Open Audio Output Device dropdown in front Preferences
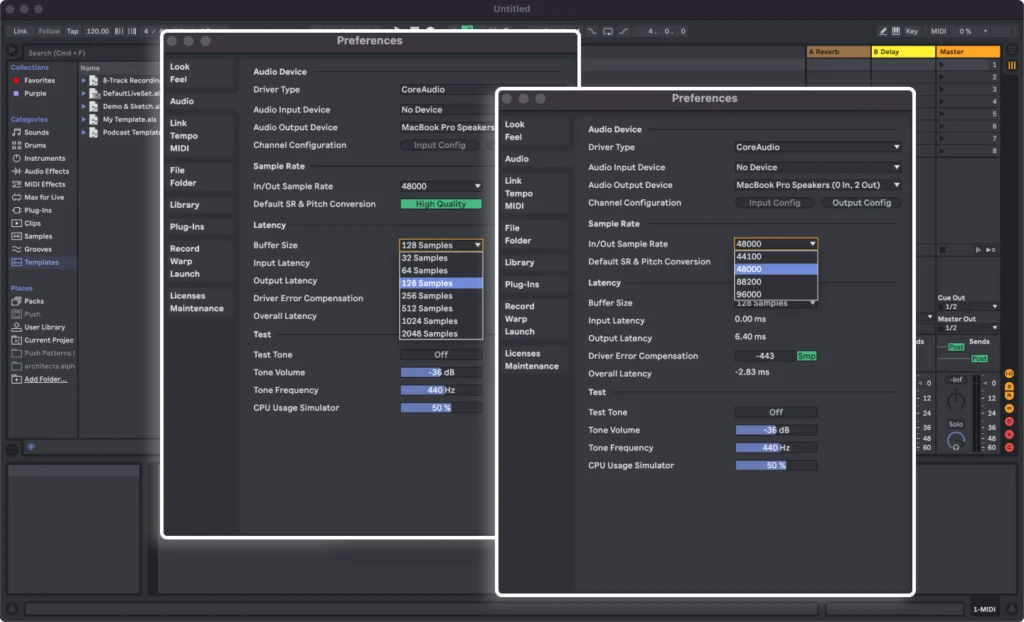The image size is (1024, 622). tap(818, 185)
